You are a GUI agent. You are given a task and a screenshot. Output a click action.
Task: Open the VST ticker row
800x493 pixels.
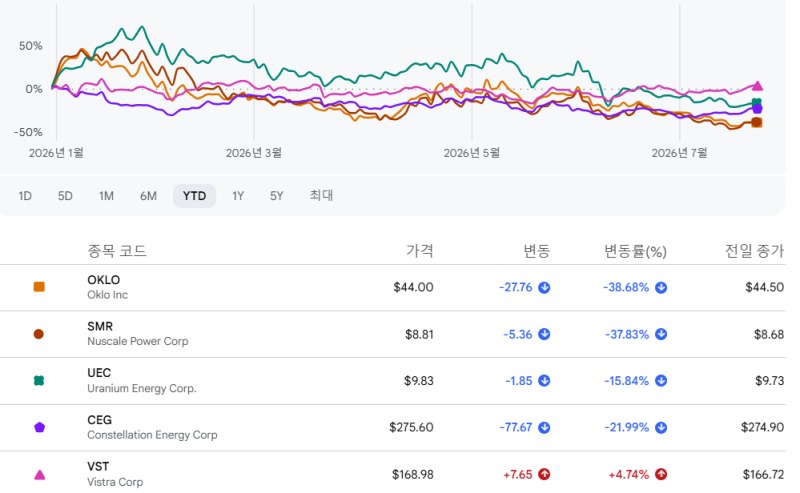(x=393, y=473)
